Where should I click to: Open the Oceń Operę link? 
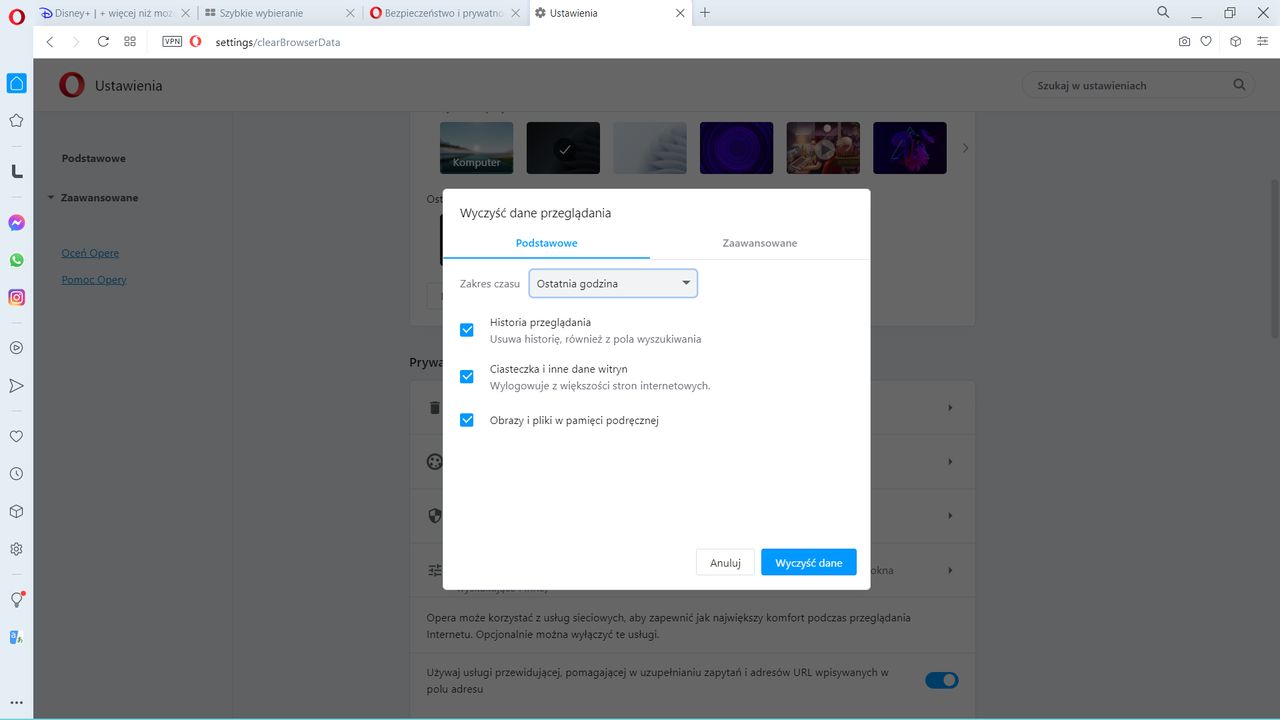90,253
